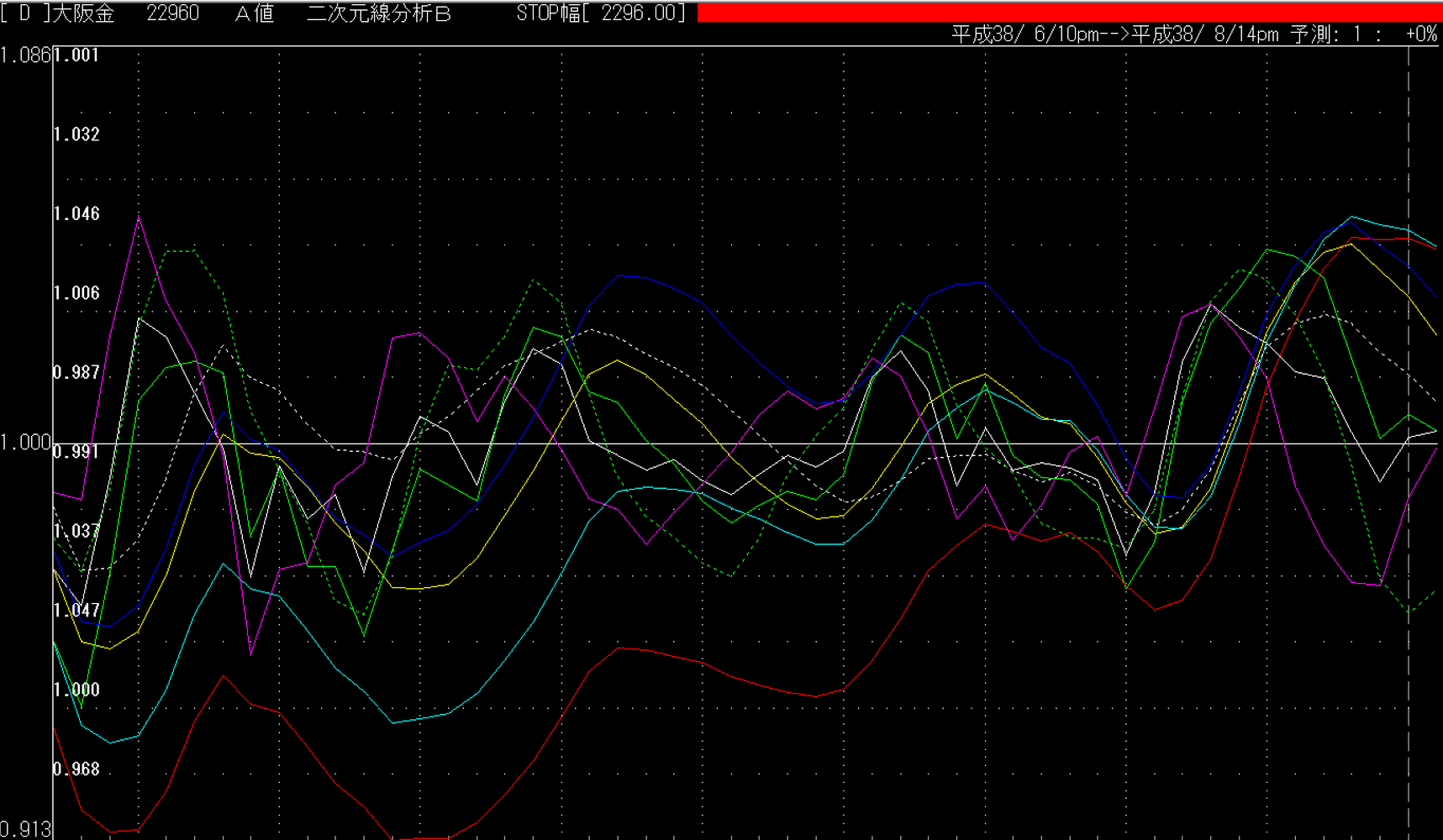Click the 1.006 series label
The width and height of the screenshot is (1443, 840).
76,293
